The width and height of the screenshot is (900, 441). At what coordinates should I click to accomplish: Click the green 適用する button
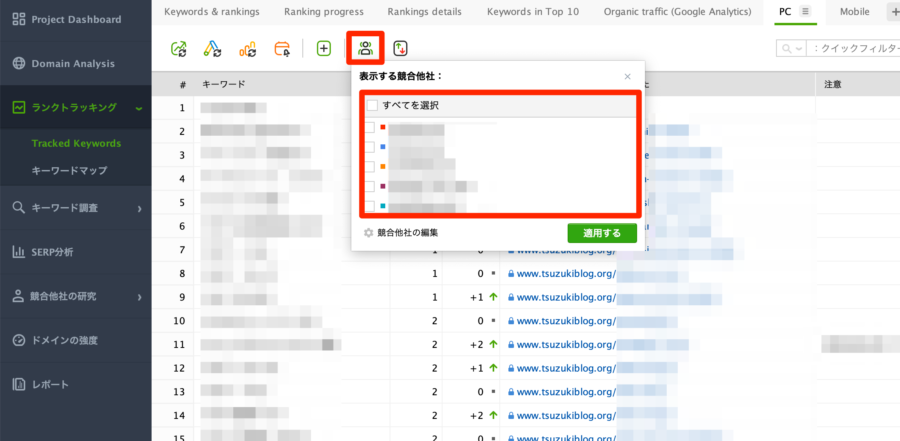pyautogui.click(x=602, y=233)
